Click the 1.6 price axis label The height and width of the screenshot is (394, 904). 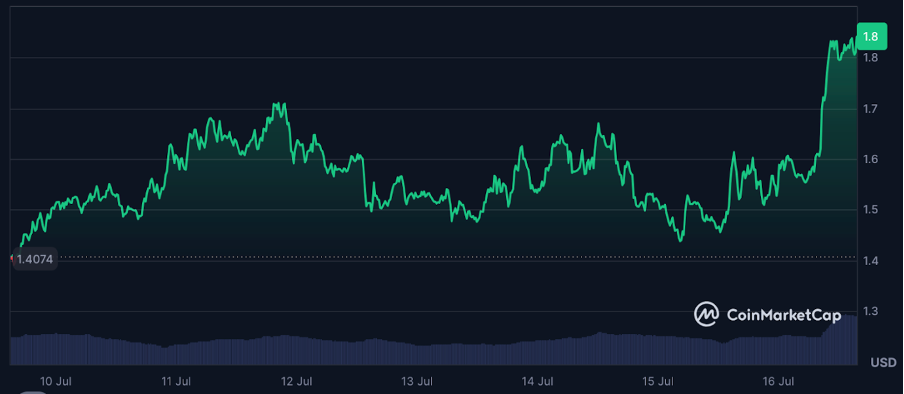(x=871, y=159)
